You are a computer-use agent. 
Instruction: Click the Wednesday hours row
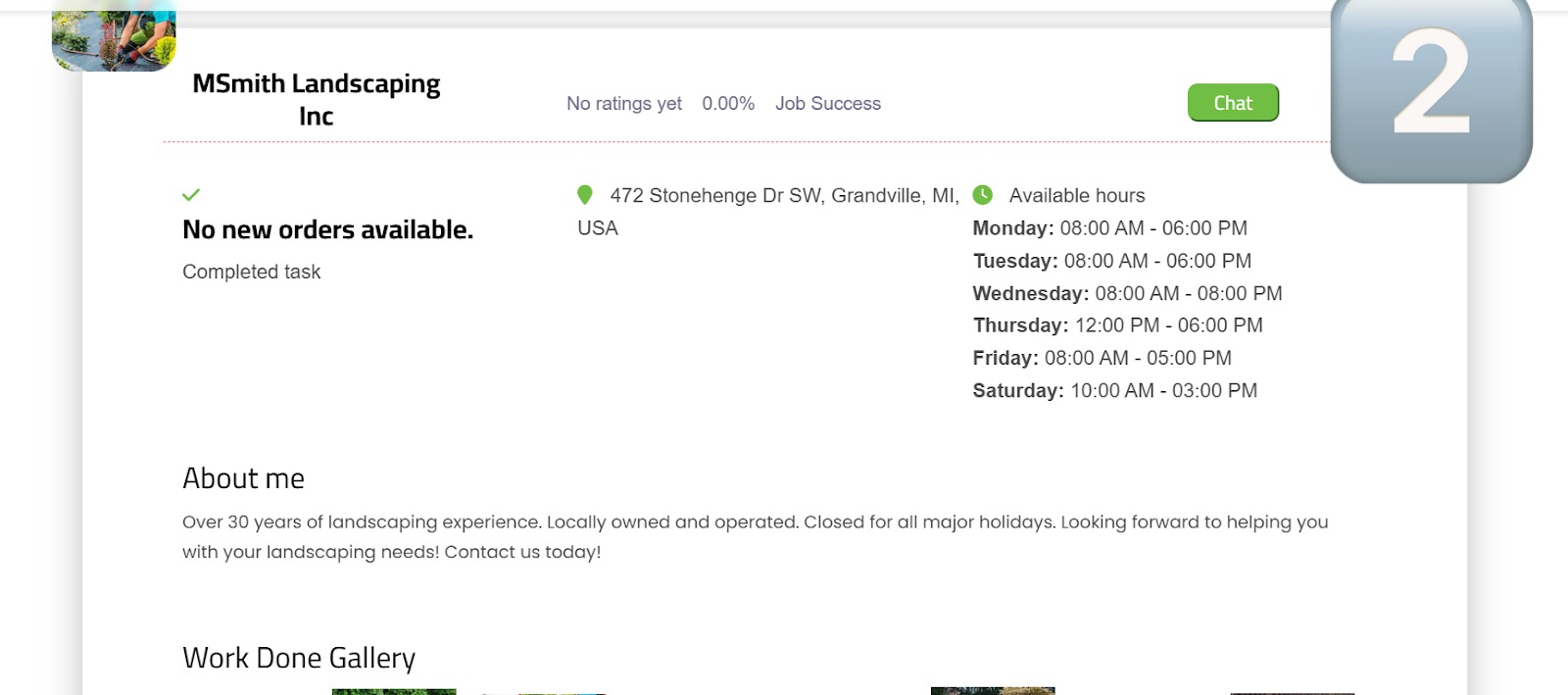1127,293
